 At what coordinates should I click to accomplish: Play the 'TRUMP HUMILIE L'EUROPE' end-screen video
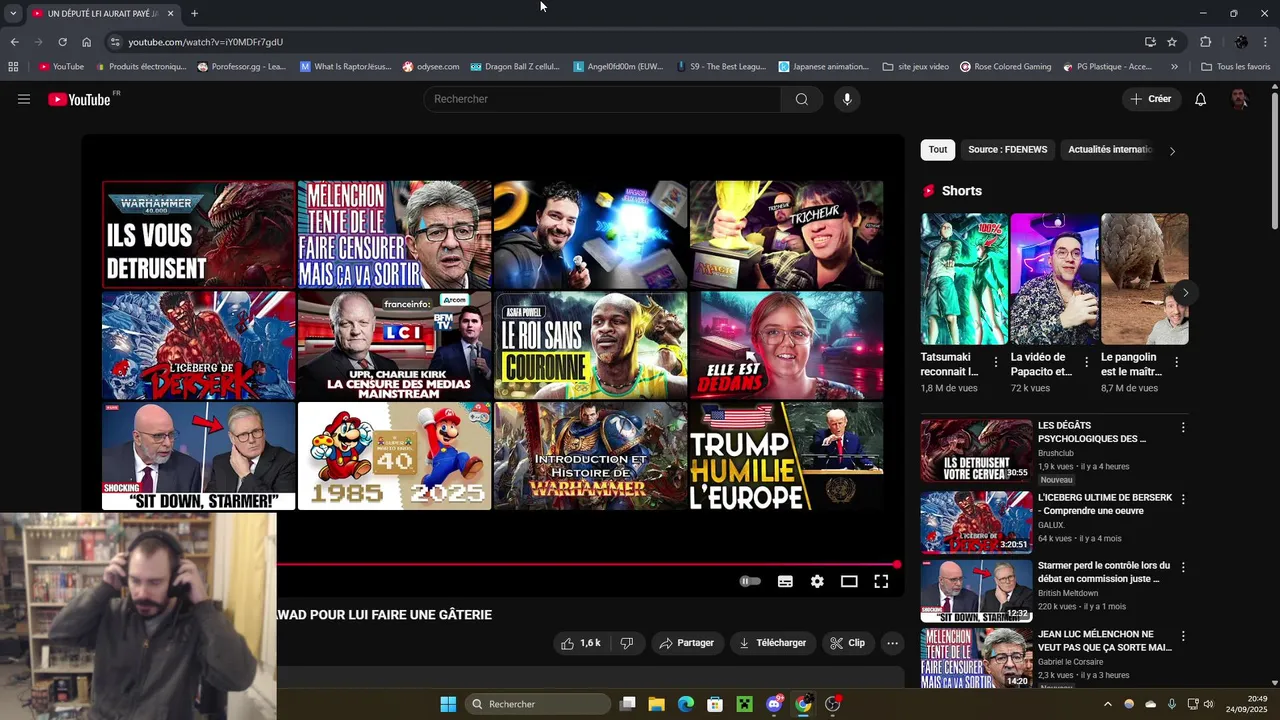[x=786, y=456]
